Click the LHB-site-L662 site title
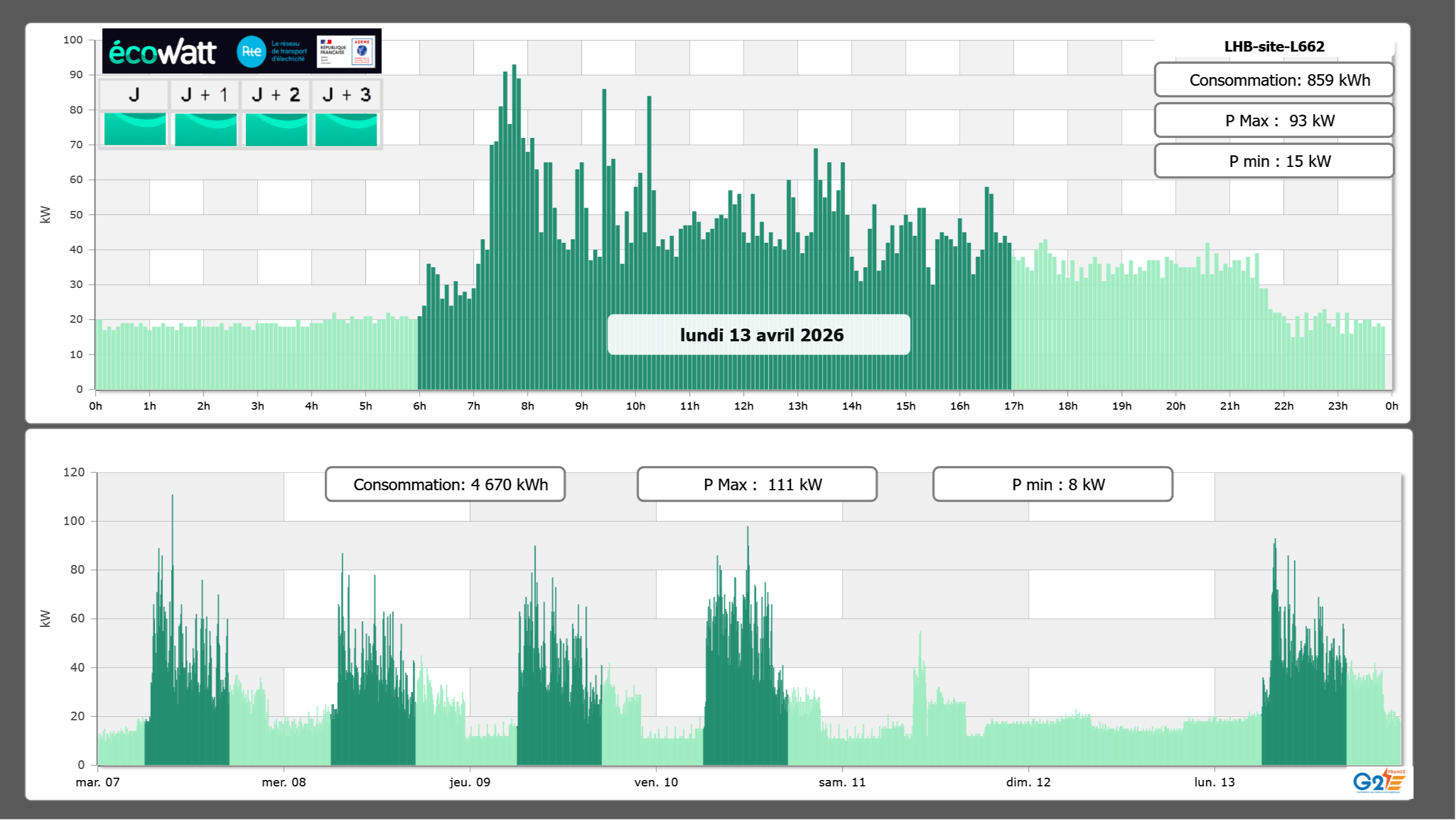1456x820 pixels. [1274, 46]
